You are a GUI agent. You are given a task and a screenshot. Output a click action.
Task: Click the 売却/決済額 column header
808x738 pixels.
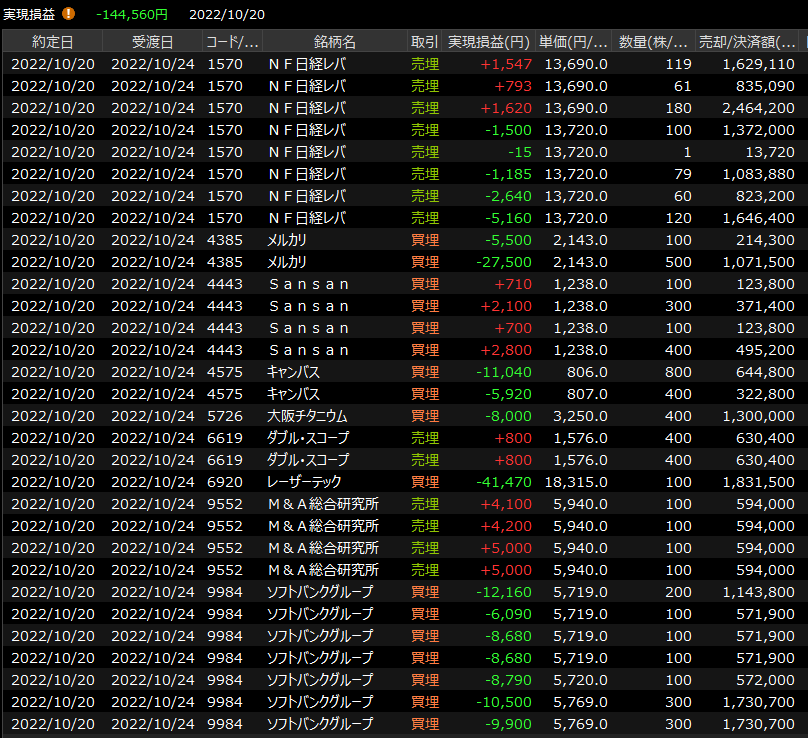[x=746, y=41]
